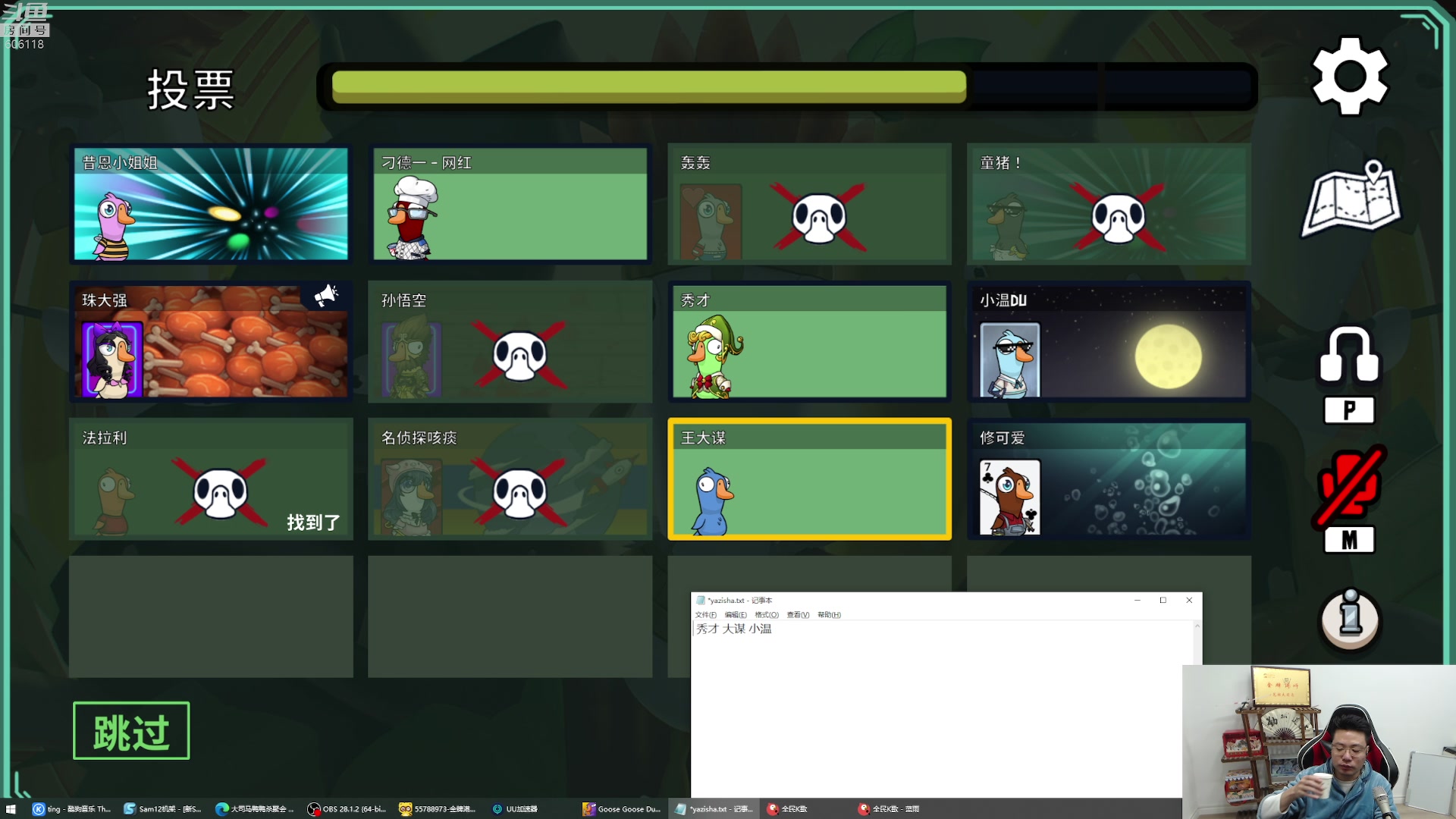The height and width of the screenshot is (819, 1456).
Task: Click Notepad scrollbar up arrow
Action: click(x=1197, y=626)
